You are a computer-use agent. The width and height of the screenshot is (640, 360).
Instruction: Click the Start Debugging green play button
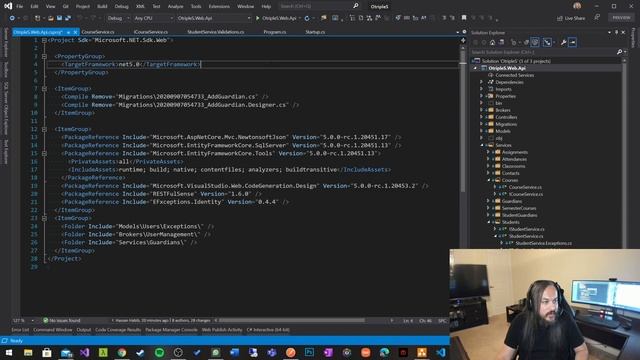coord(258,18)
